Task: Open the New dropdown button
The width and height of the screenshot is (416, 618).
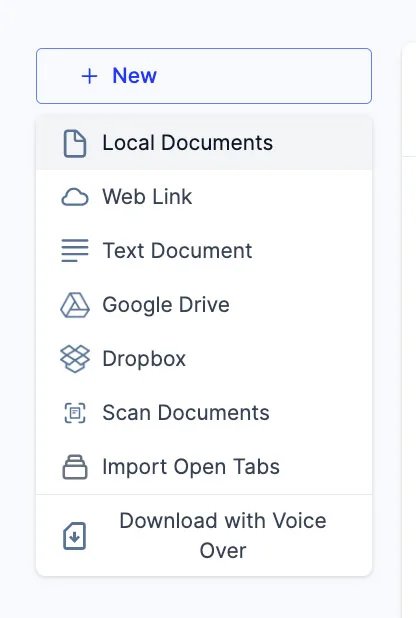Action: [204, 76]
